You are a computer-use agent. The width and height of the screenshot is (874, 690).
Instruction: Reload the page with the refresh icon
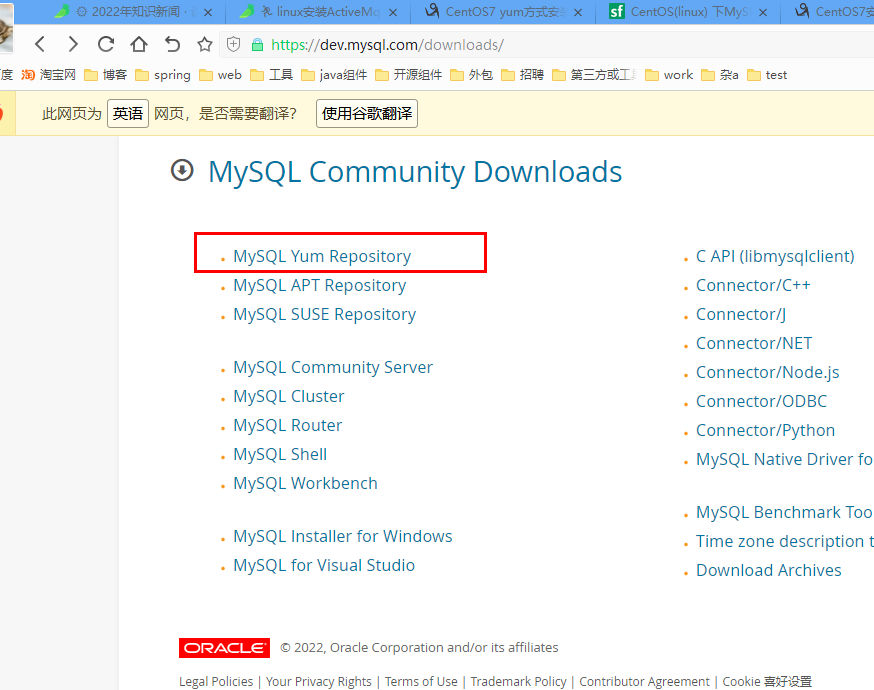click(x=106, y=44)
